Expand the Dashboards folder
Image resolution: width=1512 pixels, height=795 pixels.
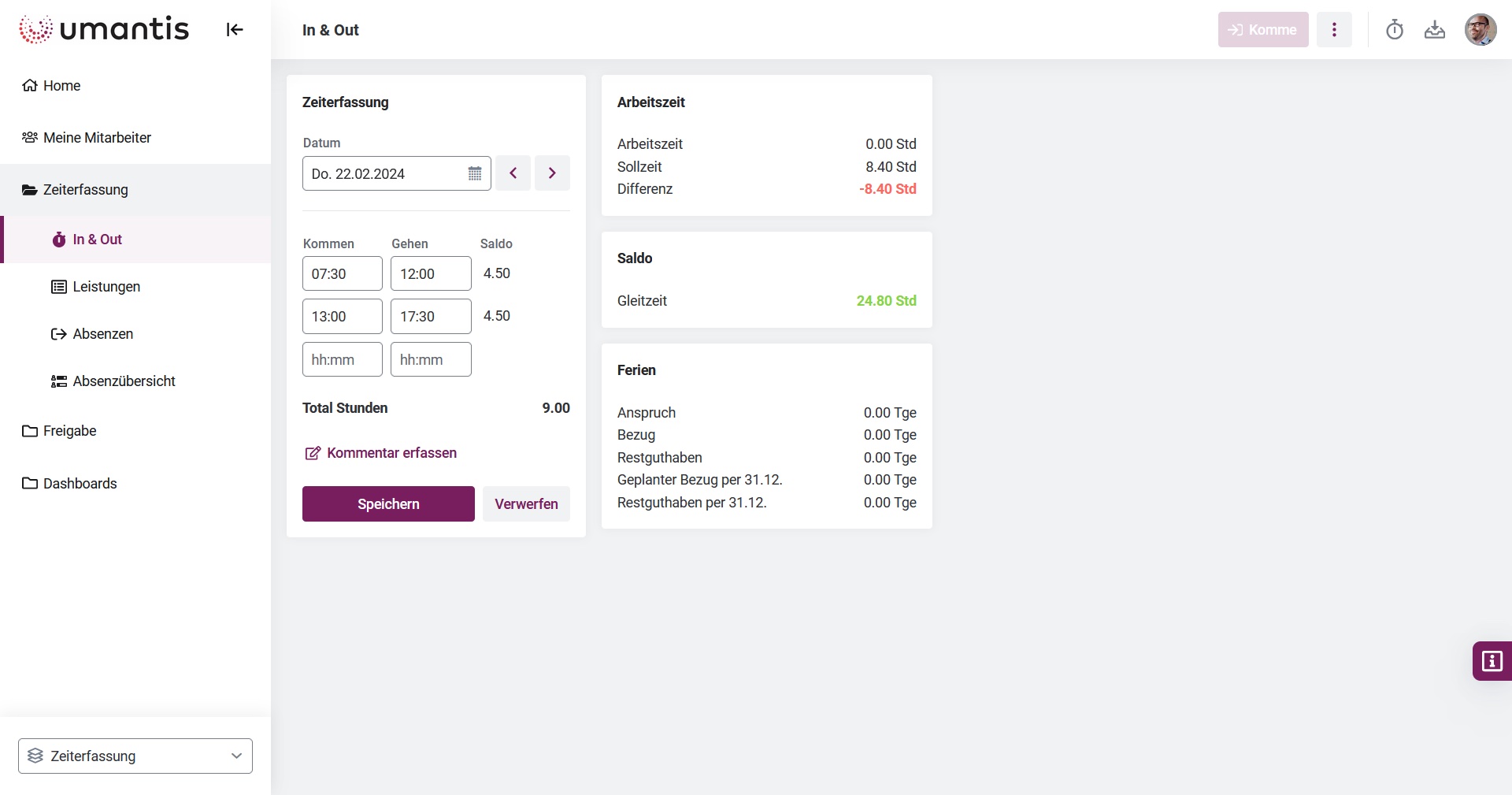[80, 484]
